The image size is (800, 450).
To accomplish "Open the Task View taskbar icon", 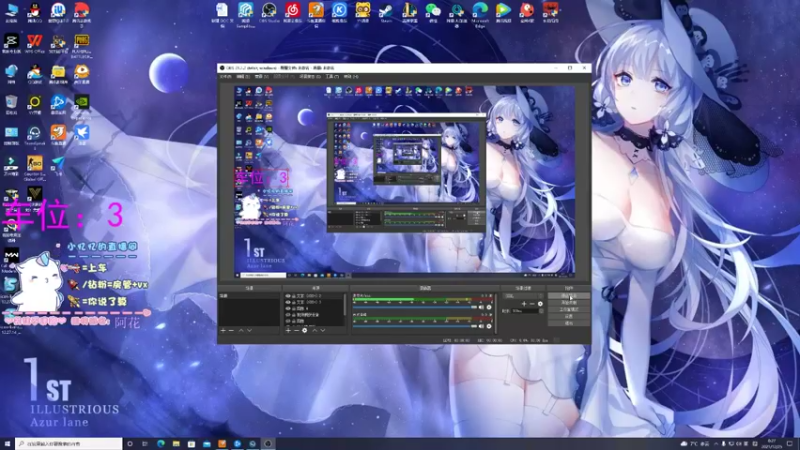I will (145, 444).
